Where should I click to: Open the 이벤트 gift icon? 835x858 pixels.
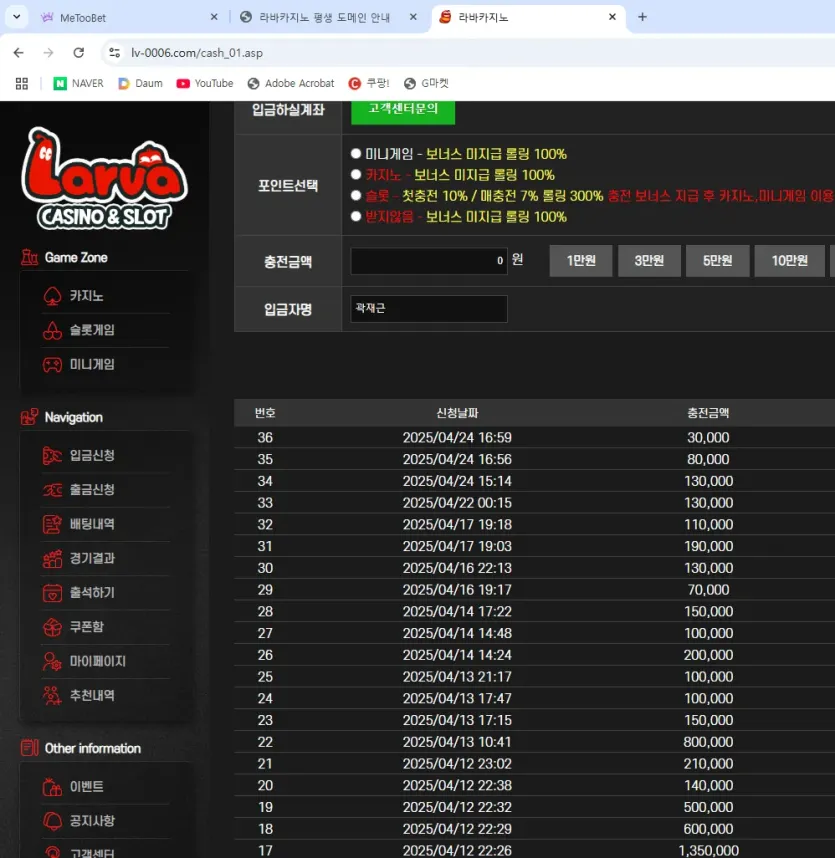52,787
